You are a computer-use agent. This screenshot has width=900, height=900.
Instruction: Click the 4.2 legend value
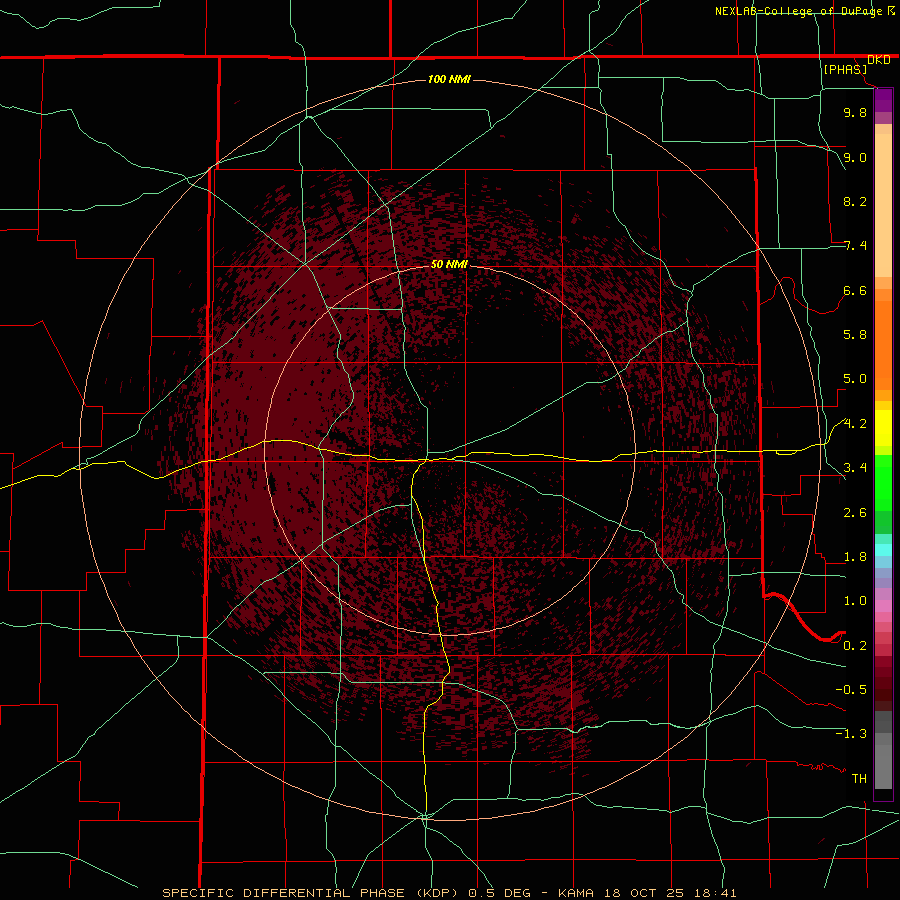(x=855, y=424)
